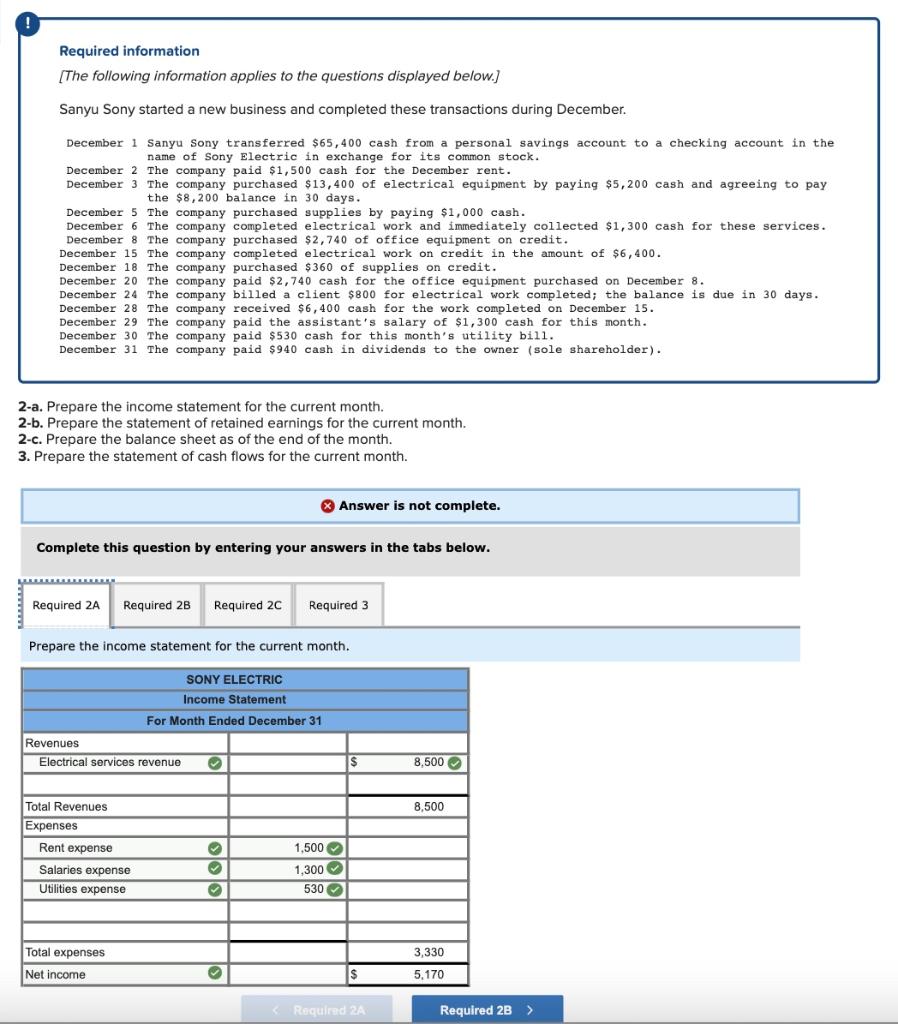Image resolution: width=898 pixels, height=1024 pixels.
Task: Click the Rent expense dropdown cell
Action: coord(125,848)
